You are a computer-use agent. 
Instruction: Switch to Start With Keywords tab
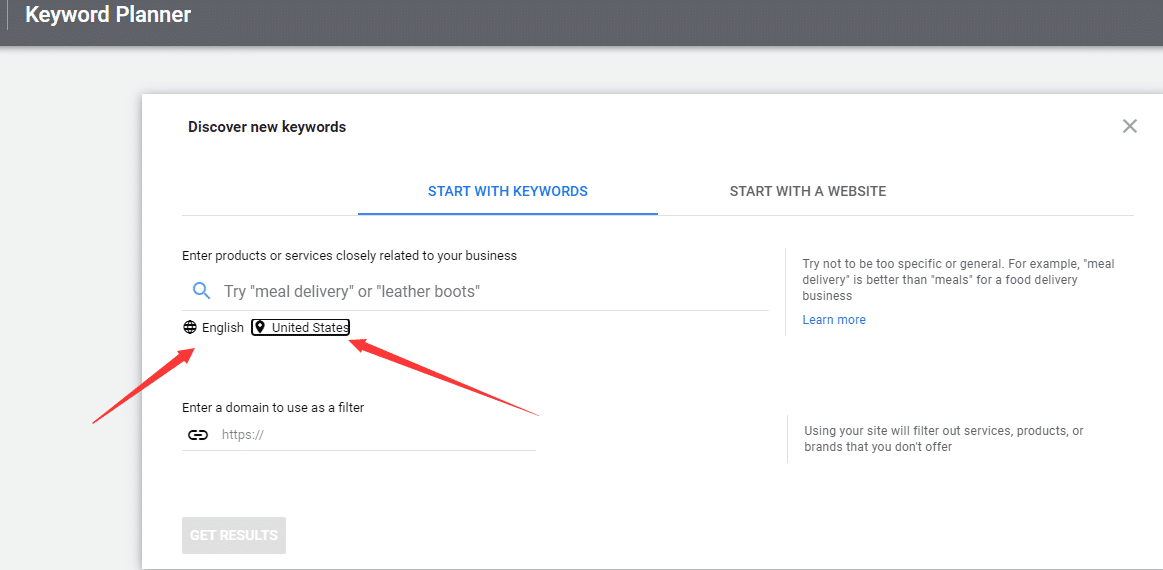507,191
